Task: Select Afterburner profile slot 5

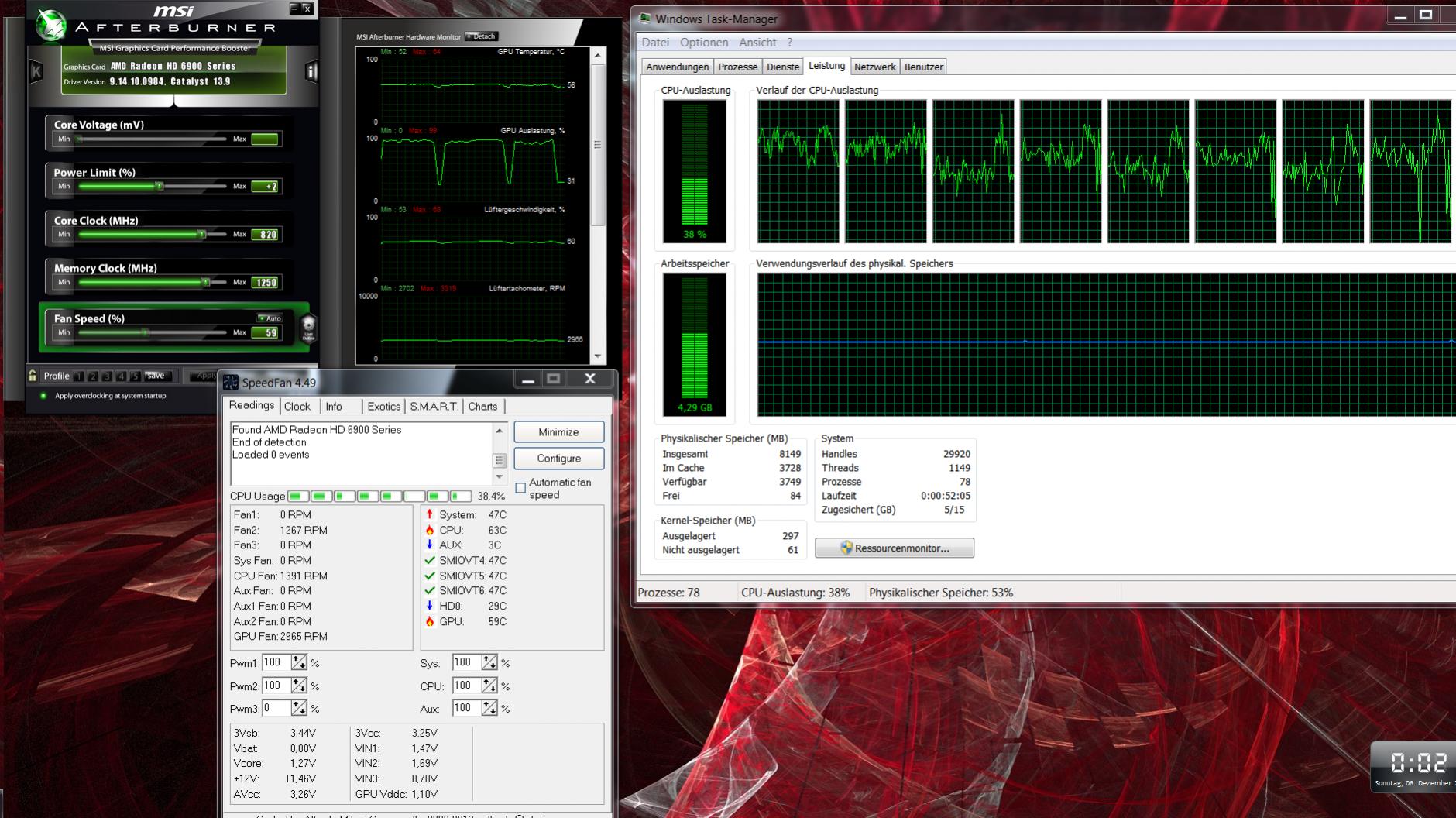Action: (135, 376)
